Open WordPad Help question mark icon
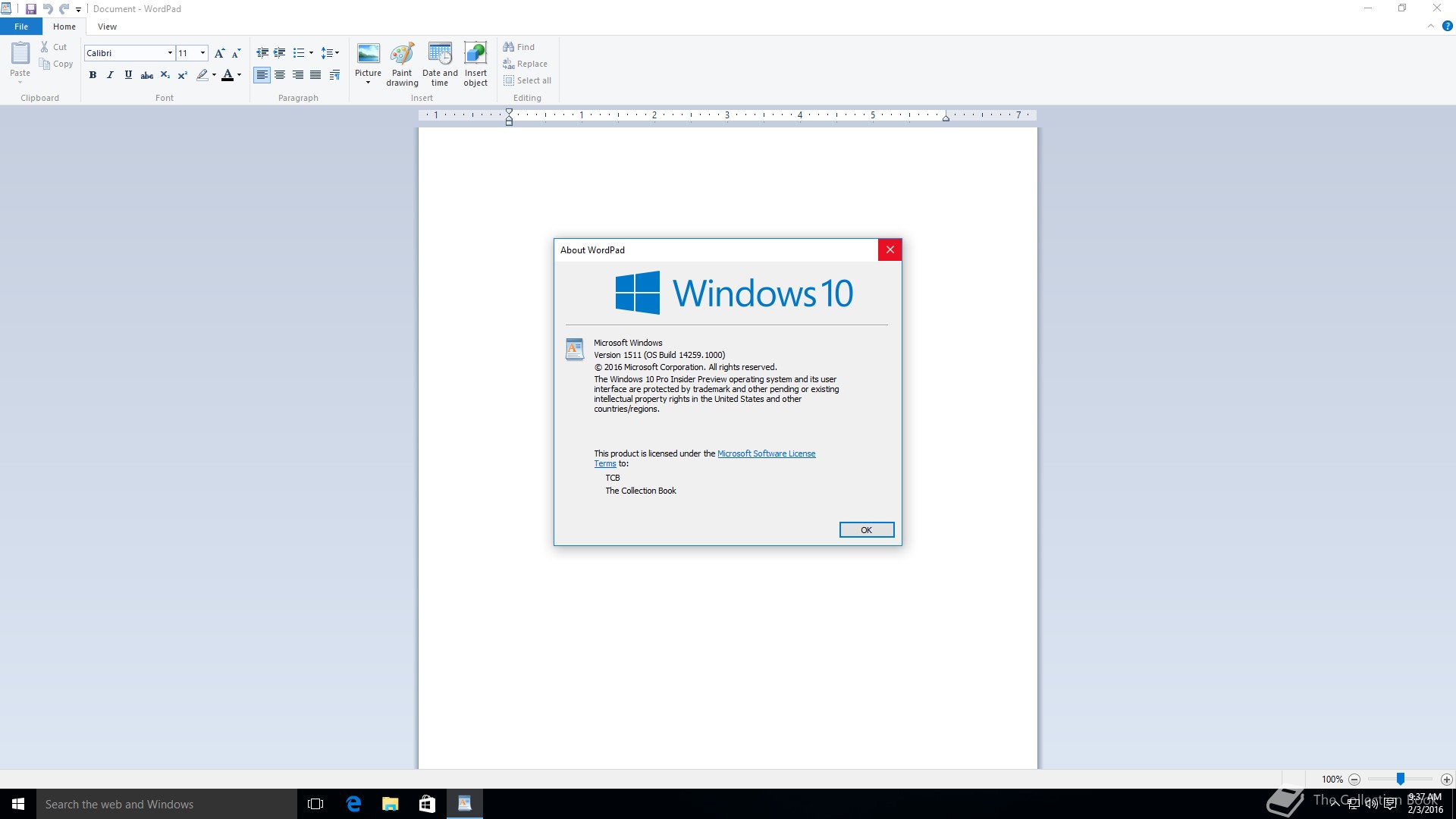Viewport: 1456px width, 819px height. 1447,26
